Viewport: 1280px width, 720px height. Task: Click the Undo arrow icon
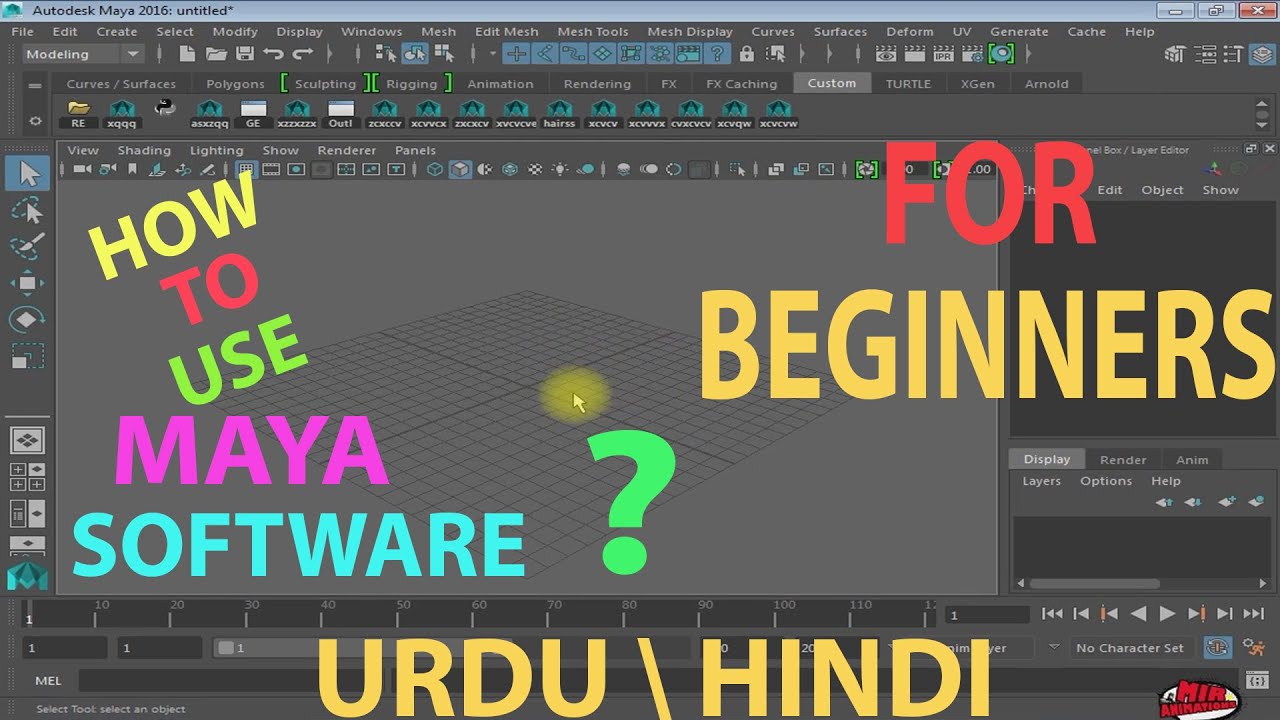coord(273,54)
